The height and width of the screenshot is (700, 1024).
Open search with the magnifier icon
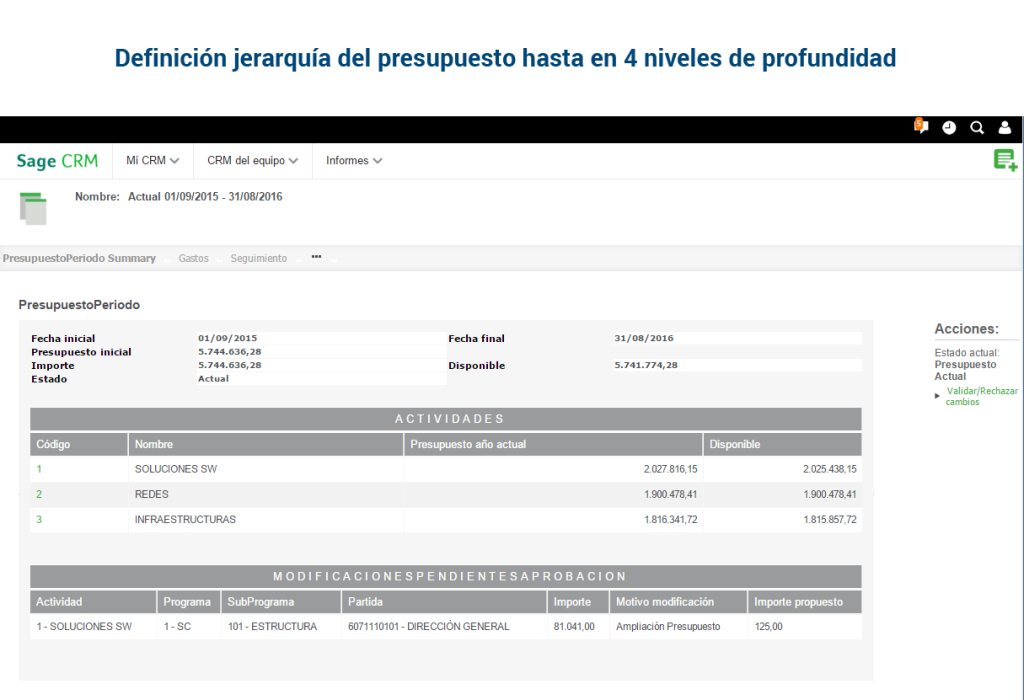click(x=977, y=127)
